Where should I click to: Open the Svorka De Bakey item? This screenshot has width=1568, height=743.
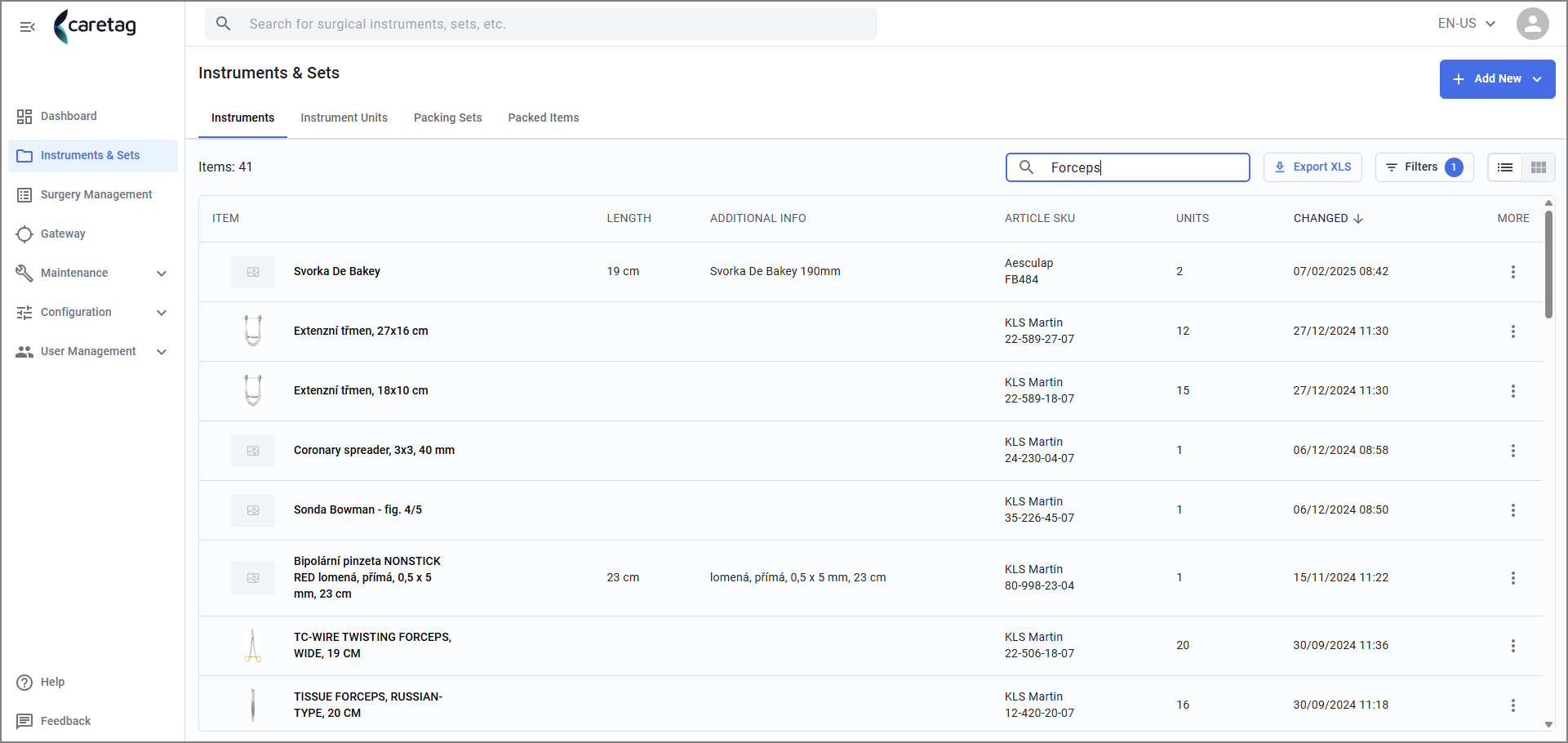tap(337, 272)
